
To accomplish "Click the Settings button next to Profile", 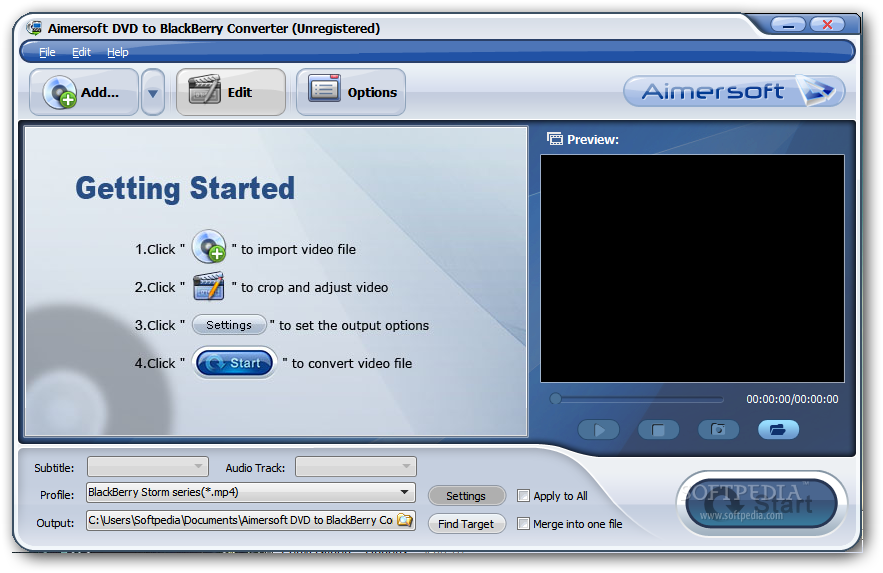I will [x=466, y=496].
